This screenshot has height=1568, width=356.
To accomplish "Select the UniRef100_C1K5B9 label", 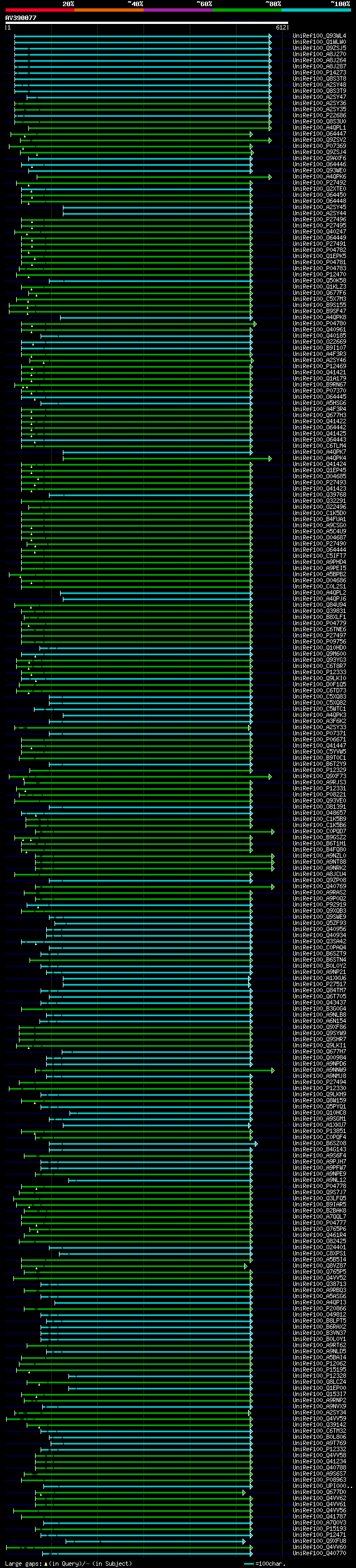I will [x=319, y=819].
